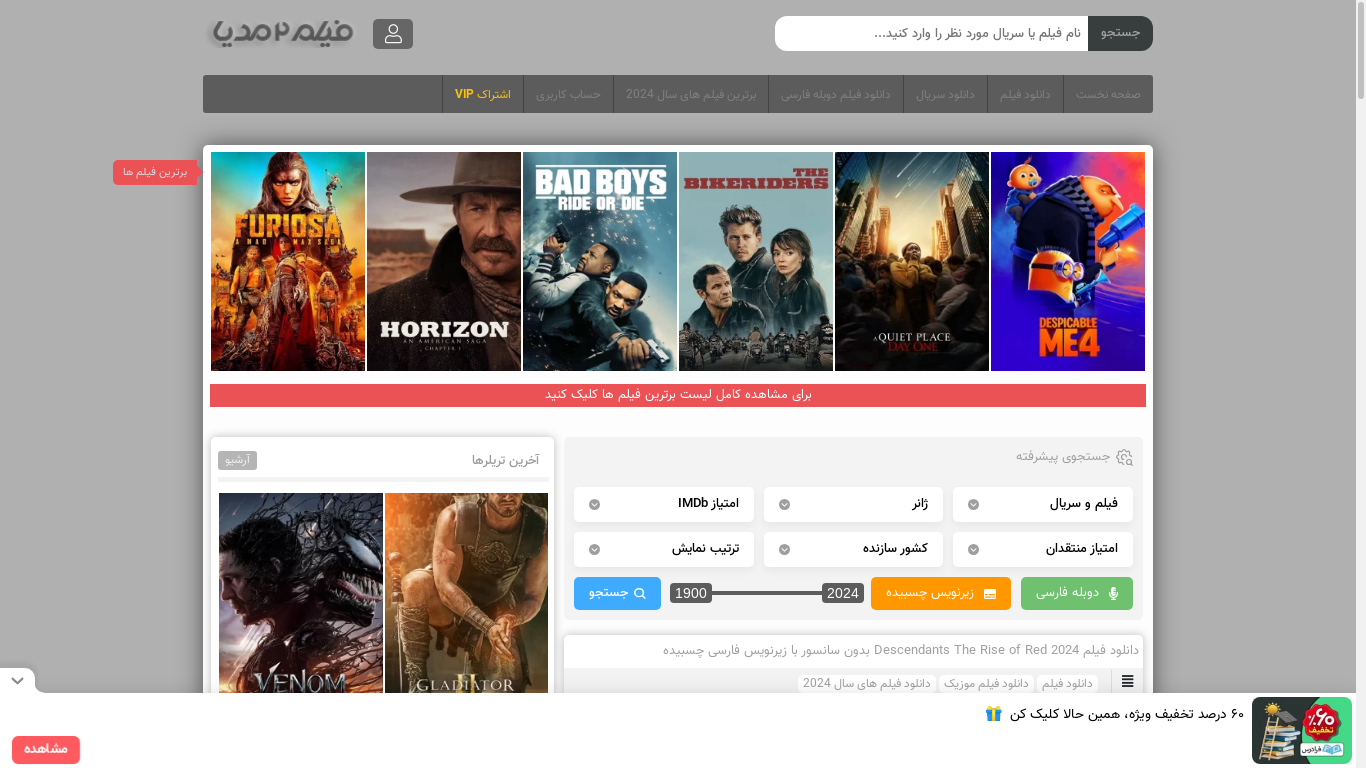Click the gift icon in the ad text
The image size is (1366, 768).
[x=993, y=714]
